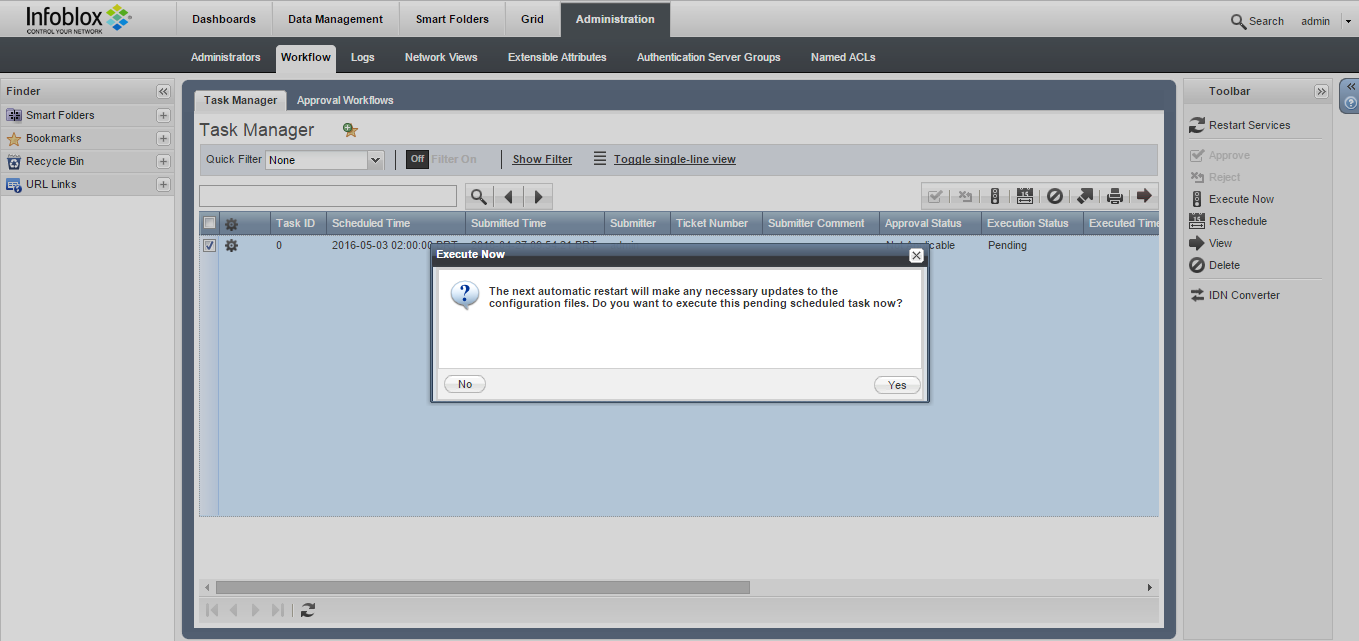The width and height of the screenshot is (1359, 641).
Task: Open the Approval Workflows tab
Action: 345,100
